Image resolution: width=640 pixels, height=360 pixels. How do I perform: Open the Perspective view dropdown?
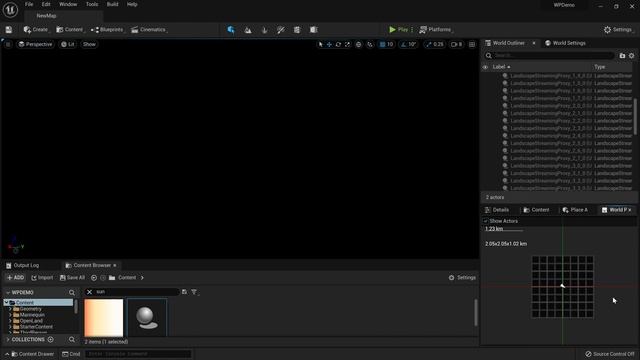point(36,44)
